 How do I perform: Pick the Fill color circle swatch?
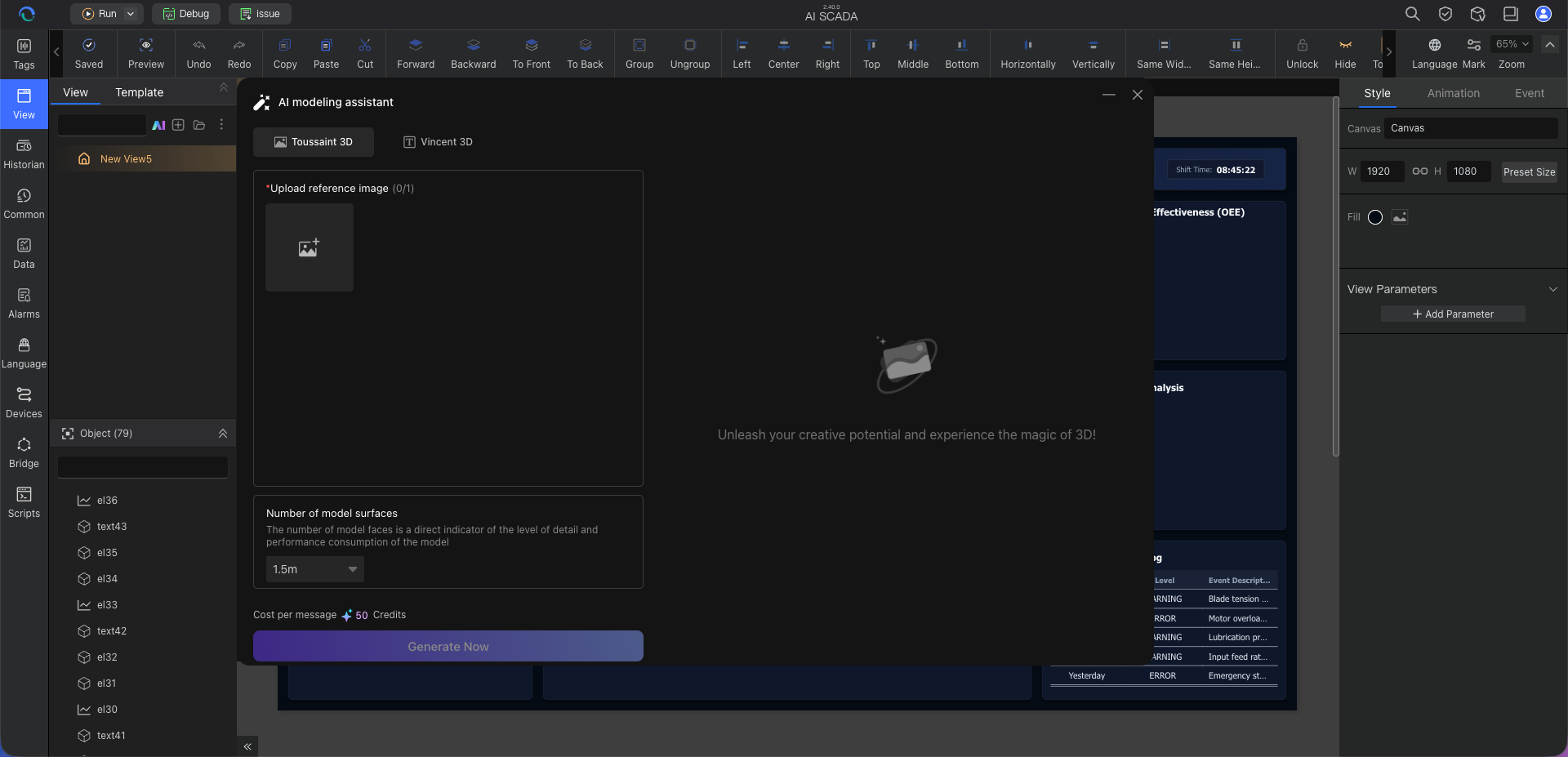(x=1375, y=217)
